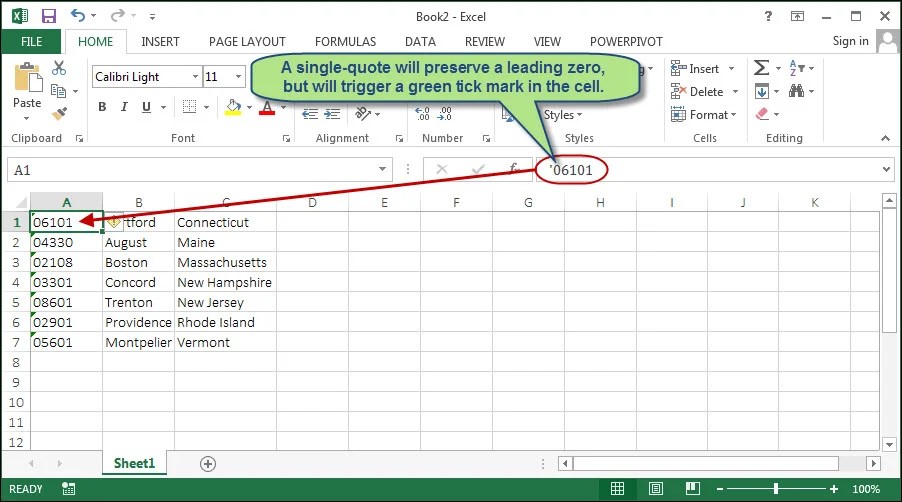This screenshot has height=502, width=902.
Task: Open Find & Select binoculars
Action: pyautogui.click(x=796, y=91)
